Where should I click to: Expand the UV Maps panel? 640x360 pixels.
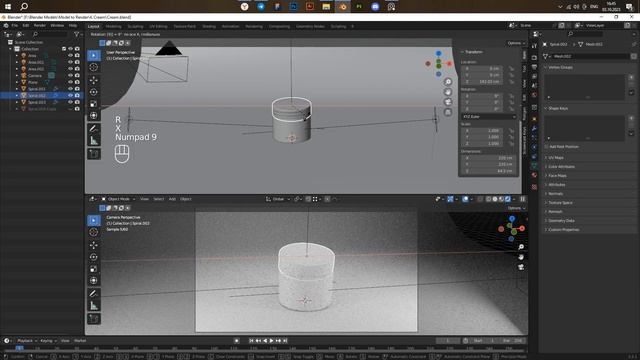[556, 158]
